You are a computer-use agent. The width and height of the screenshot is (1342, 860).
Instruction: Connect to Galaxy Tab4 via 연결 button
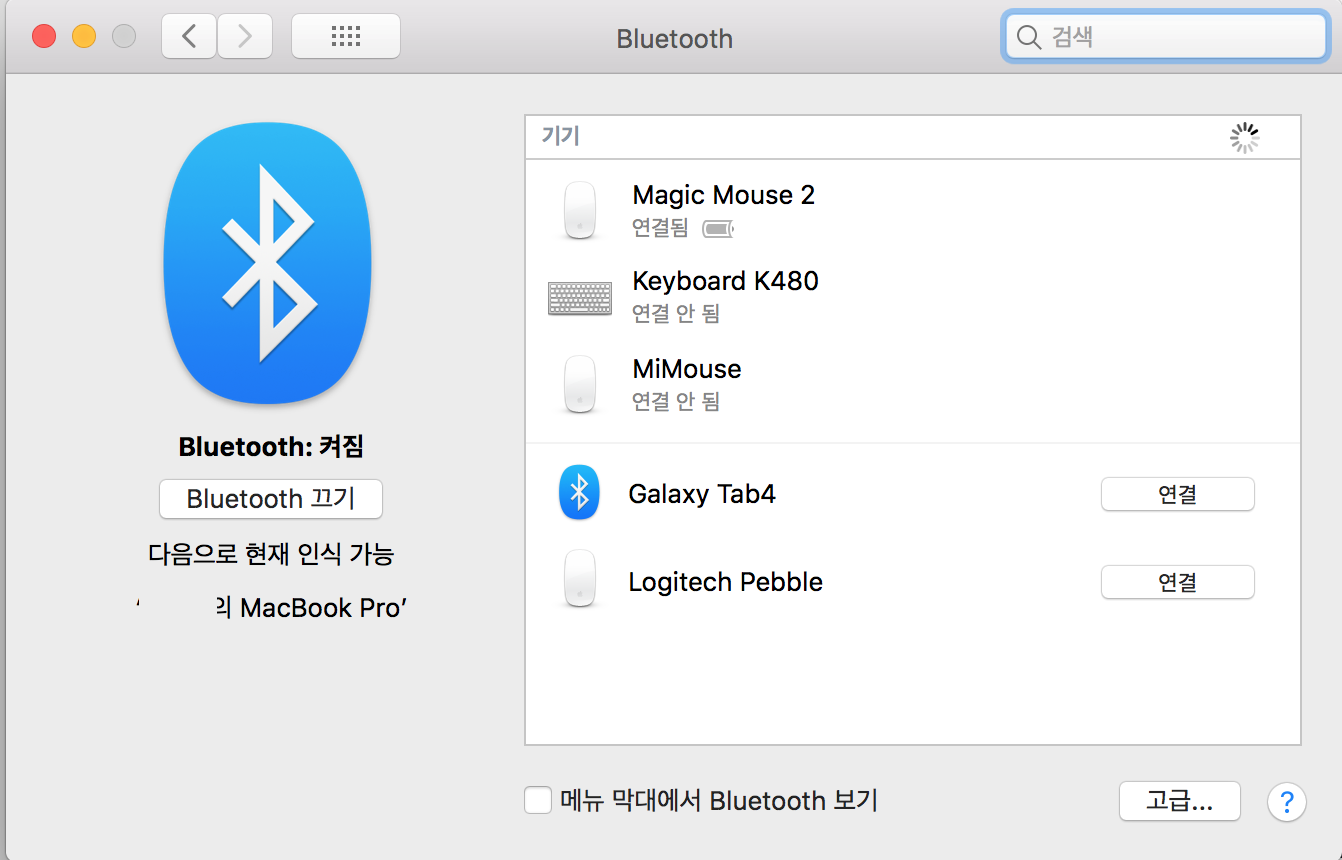coord(1177,494)
